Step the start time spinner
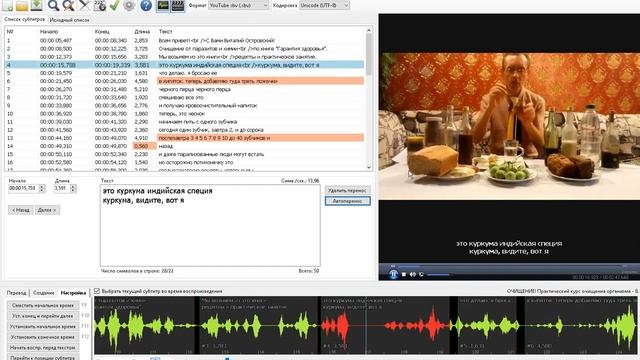The image size is (640, 360). point(42,188)
